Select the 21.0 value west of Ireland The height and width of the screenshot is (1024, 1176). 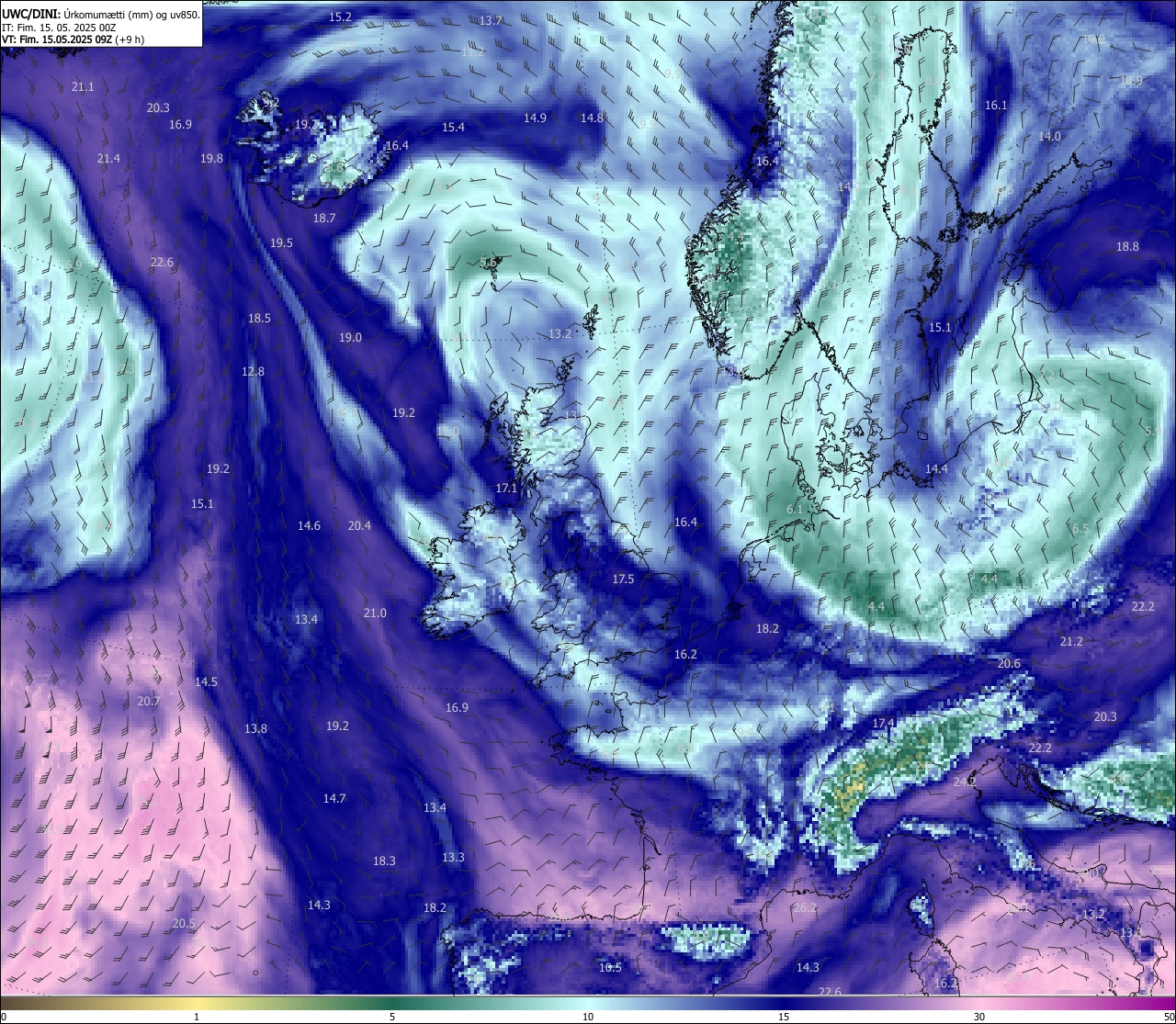(375, 613)
